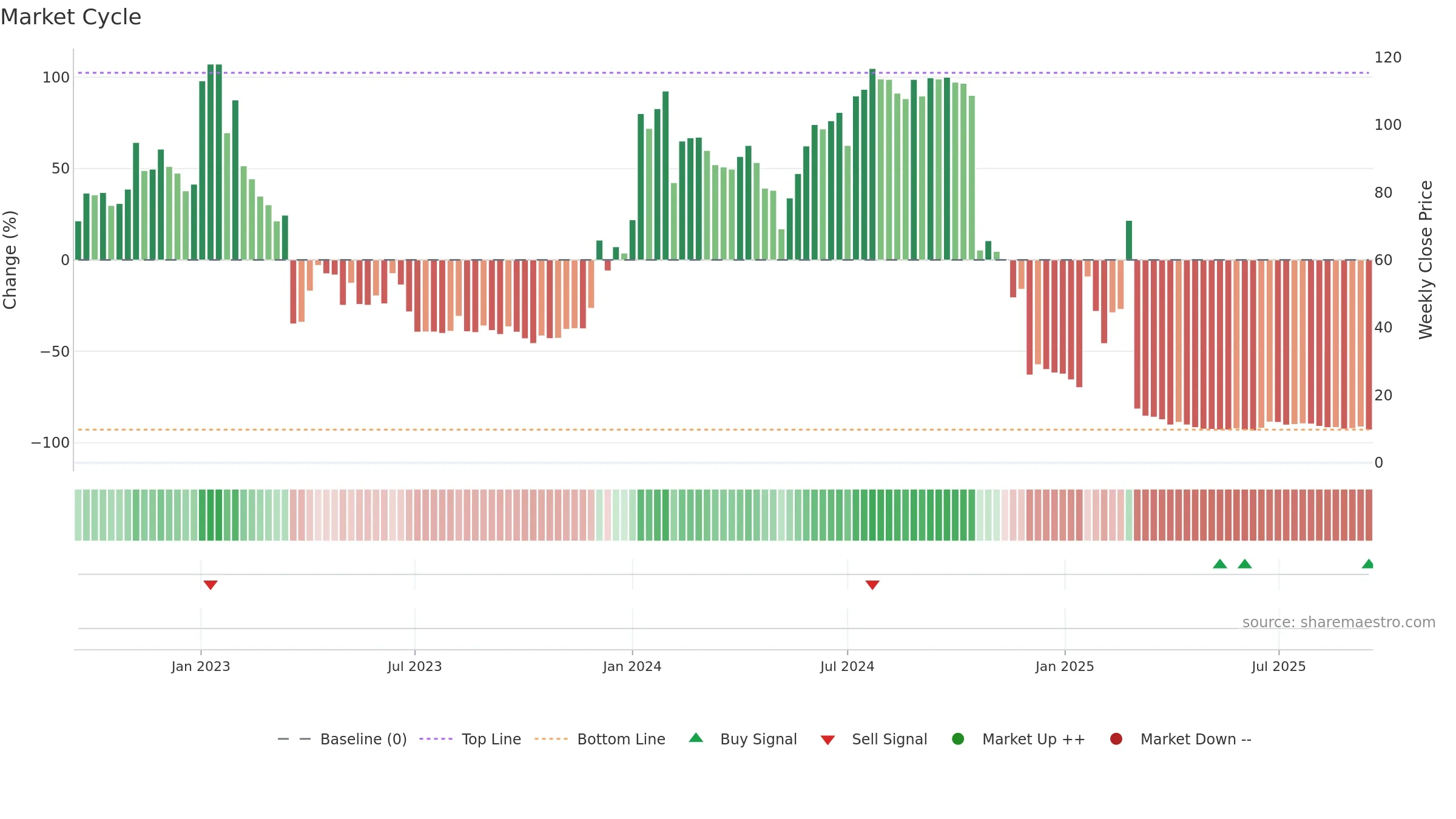Click the −50 tick on Change axis
This screenshot has height=819, width=1456.
tap(55, 352)
